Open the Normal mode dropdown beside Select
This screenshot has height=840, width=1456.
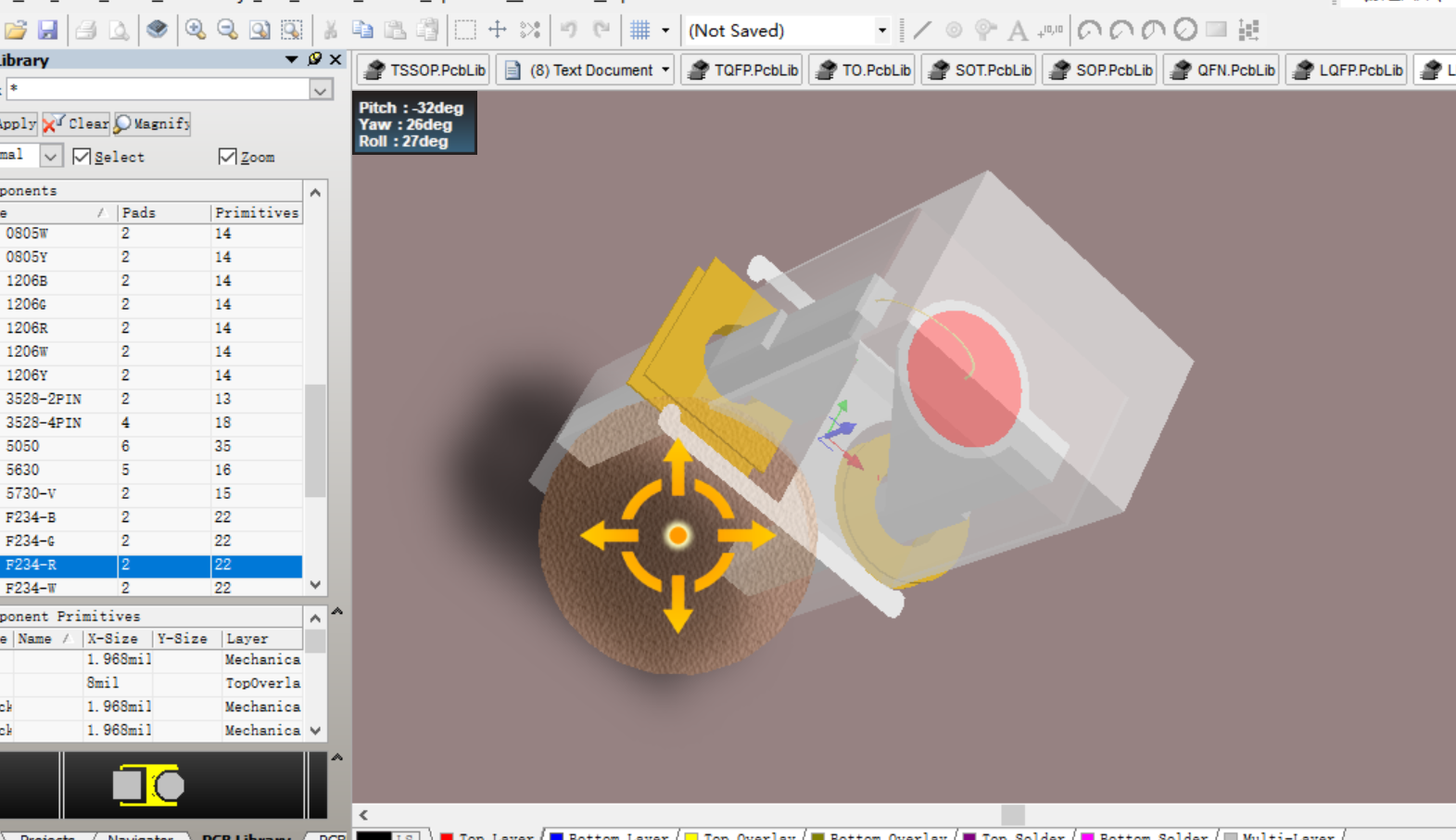click(51, 156)
